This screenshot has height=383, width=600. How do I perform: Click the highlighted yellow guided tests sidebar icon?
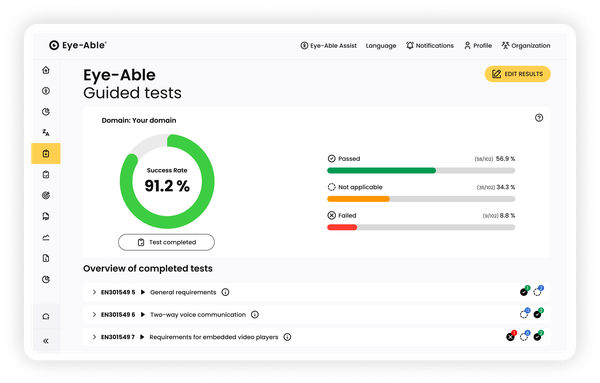coord(46,153)
